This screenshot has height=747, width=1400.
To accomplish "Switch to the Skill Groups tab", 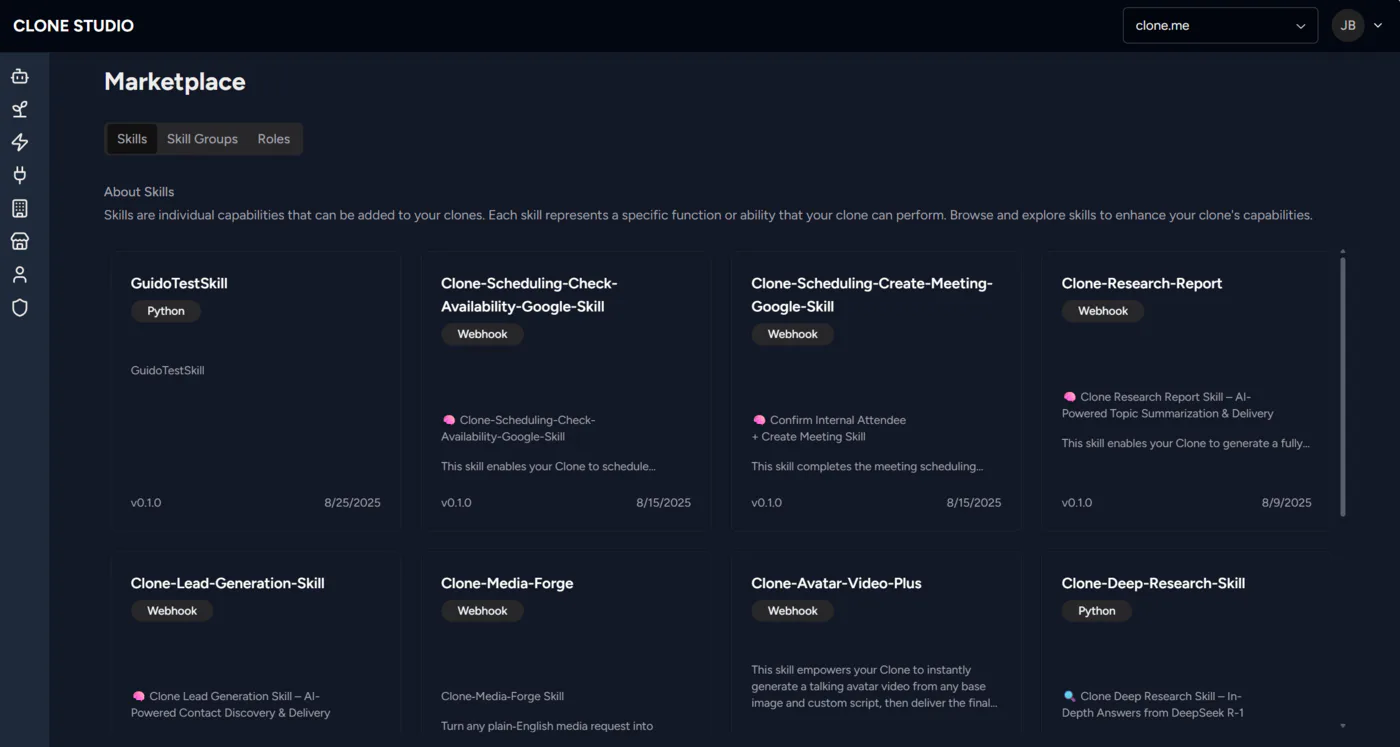I will pyautogui.click(x=202, y=139).
